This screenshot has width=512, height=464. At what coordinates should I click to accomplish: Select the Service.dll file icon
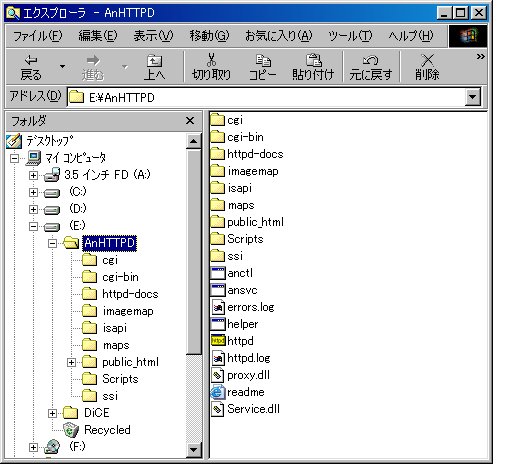218,409
